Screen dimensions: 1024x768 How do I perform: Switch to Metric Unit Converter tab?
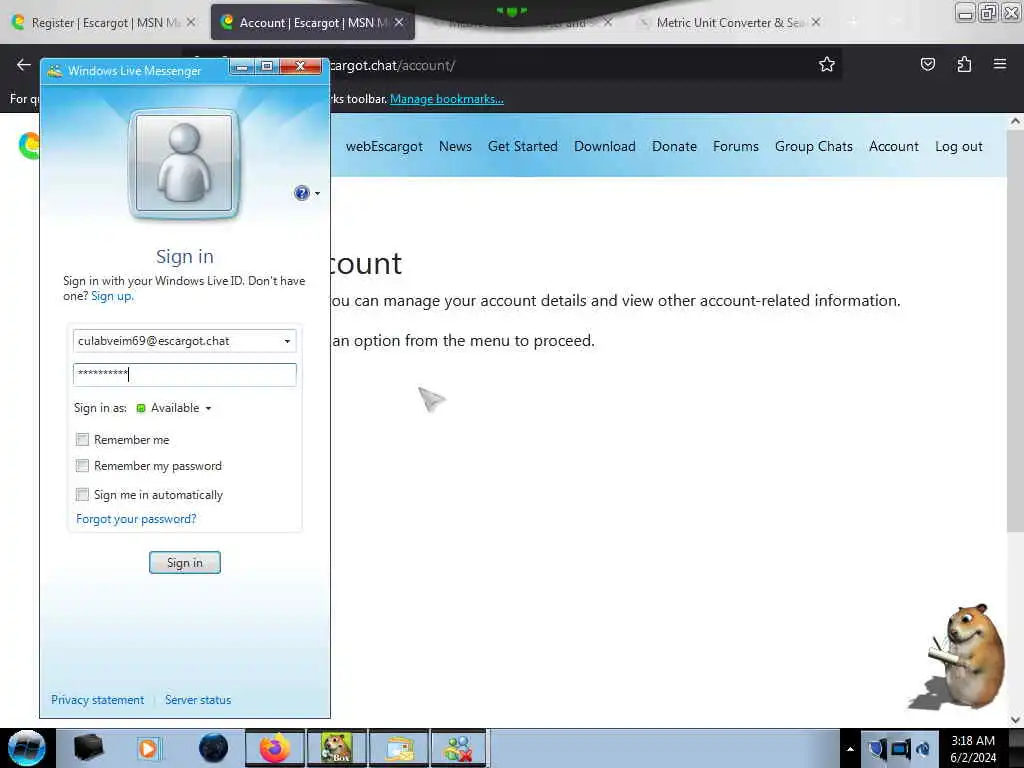pos(729,23)
